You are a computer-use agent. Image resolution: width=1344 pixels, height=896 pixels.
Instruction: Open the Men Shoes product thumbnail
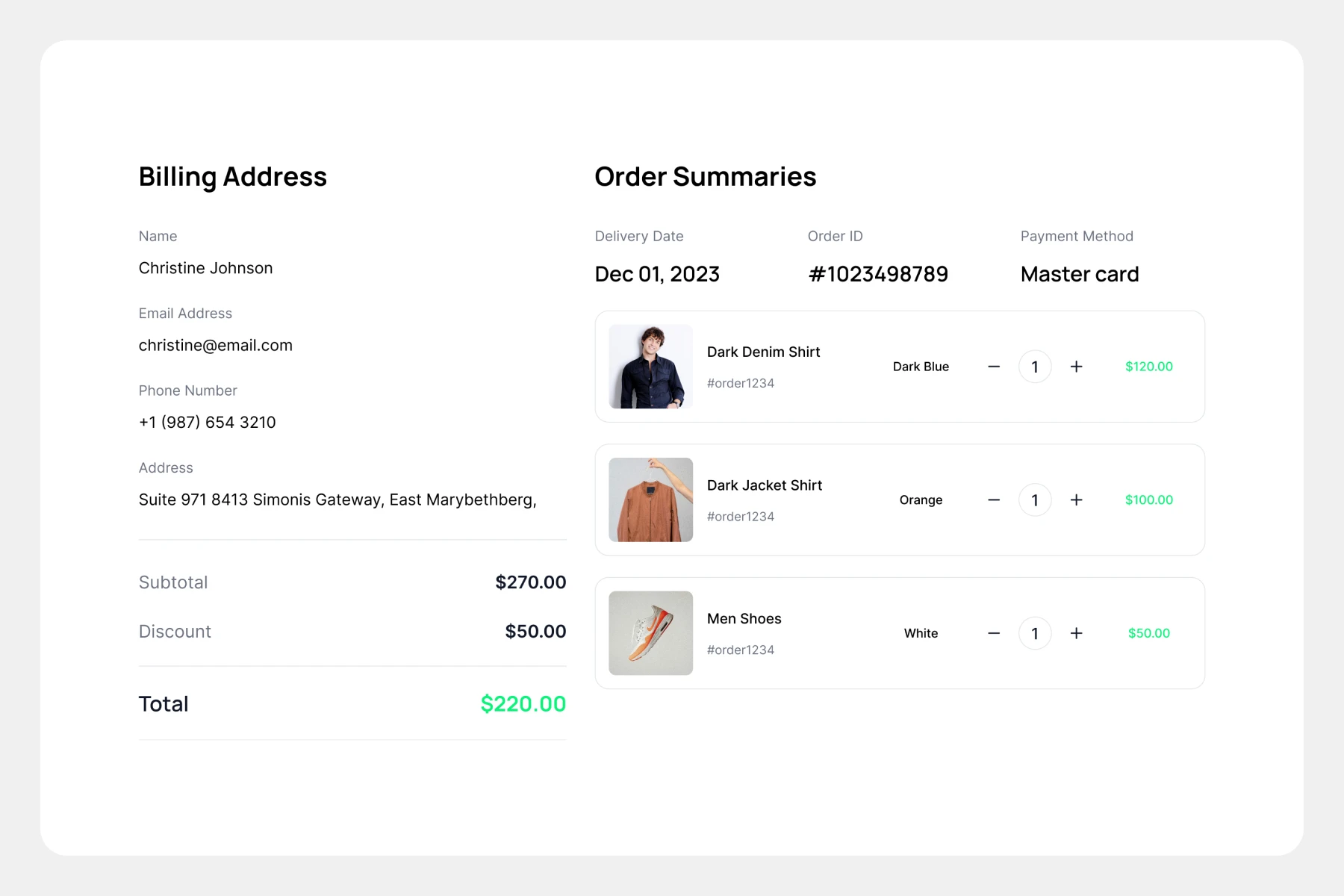point(650,633)
